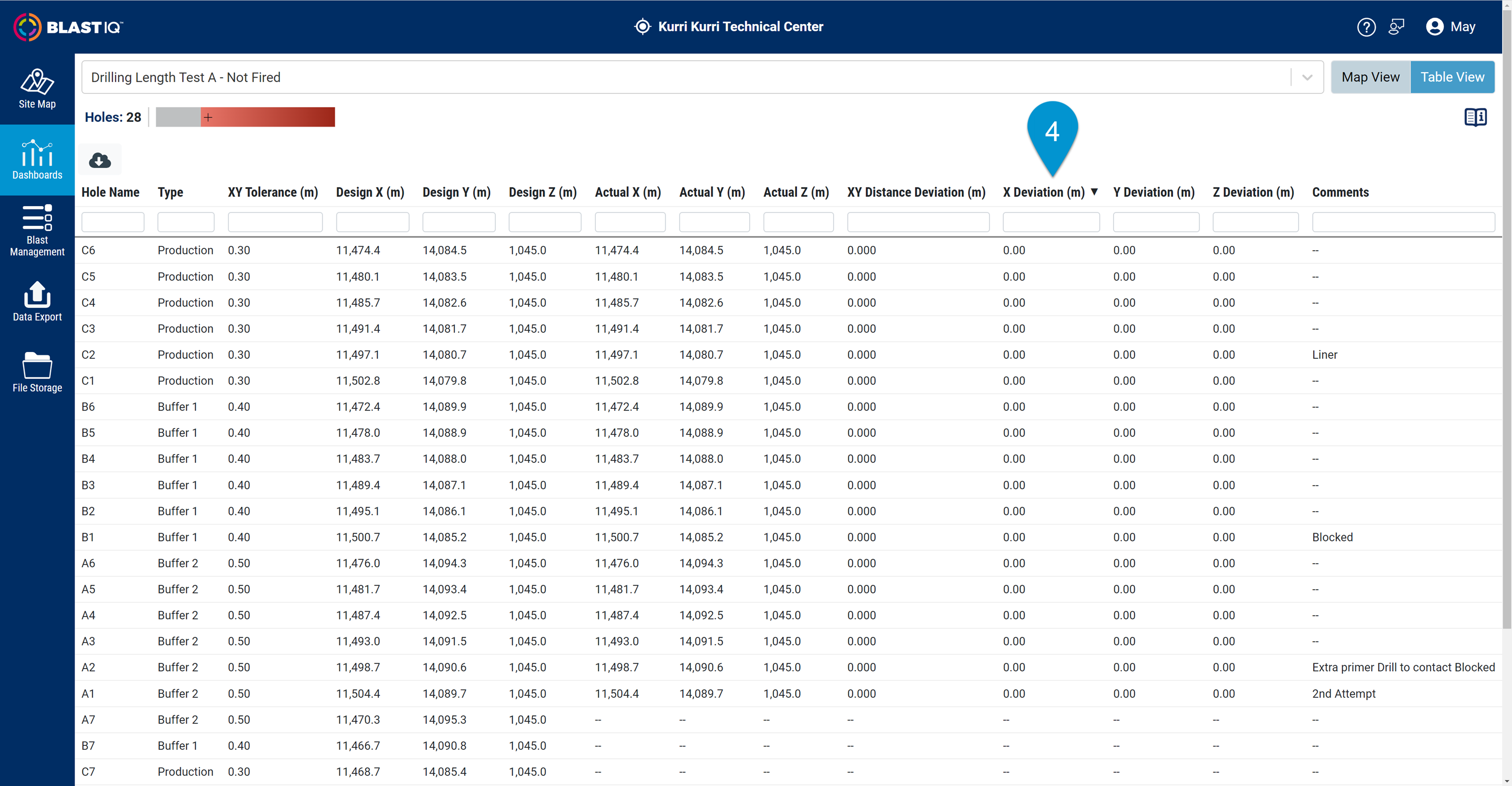Sort by XY Distance Deviation (m) column
Image resolution: width=1512 pixels, height=786 pixels.
[x=916, y=192]
